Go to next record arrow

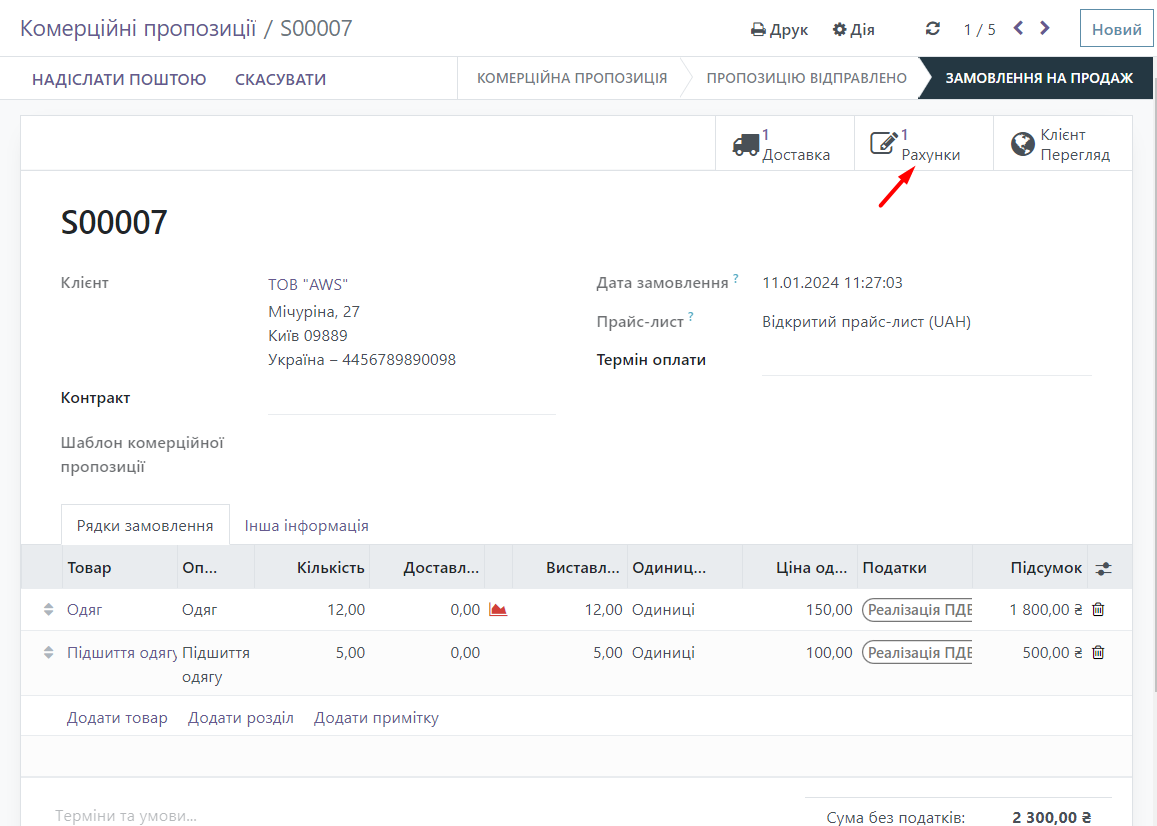point(1045,29)
